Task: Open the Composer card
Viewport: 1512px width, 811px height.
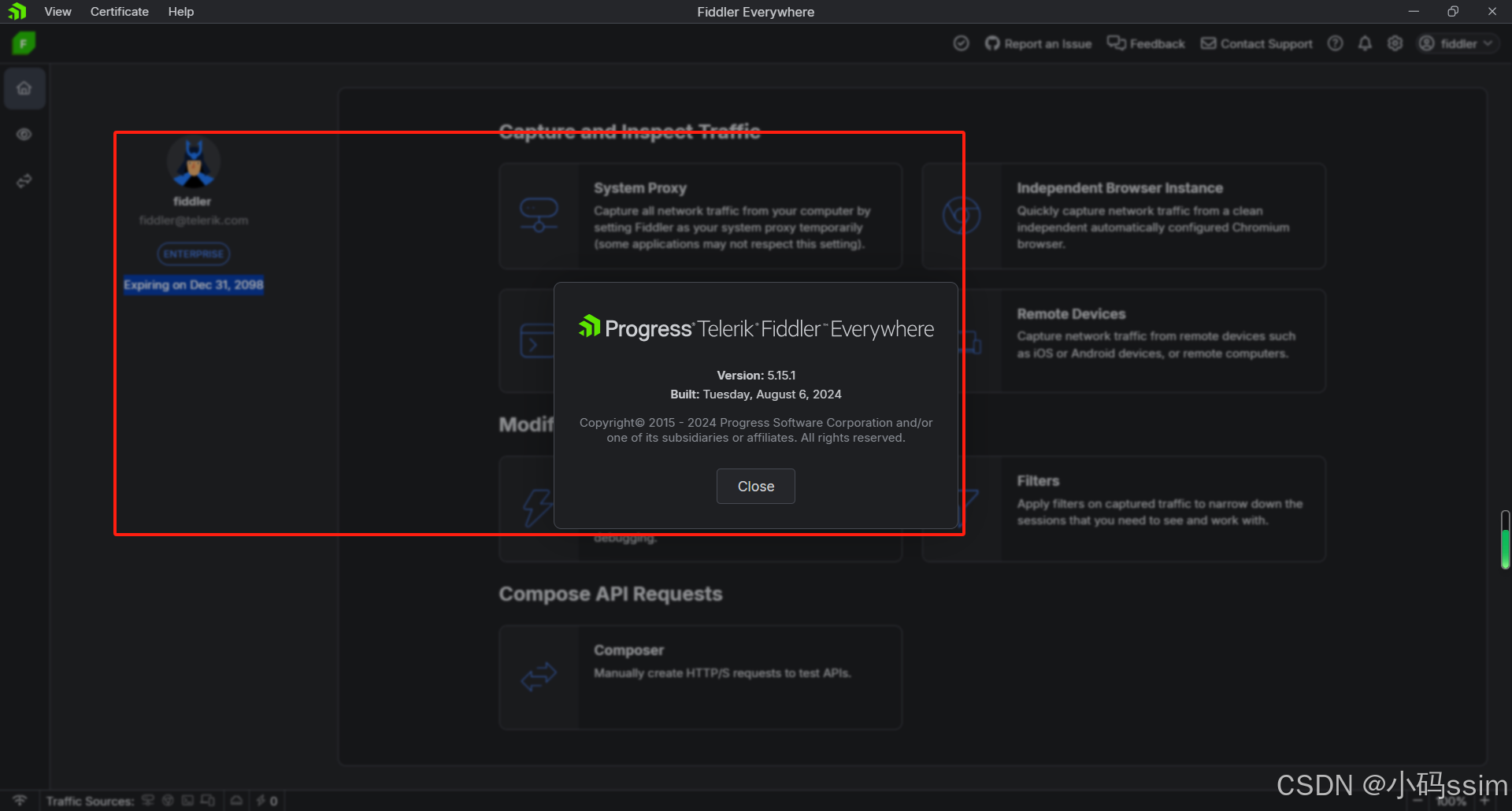Action: click(700, 677)
